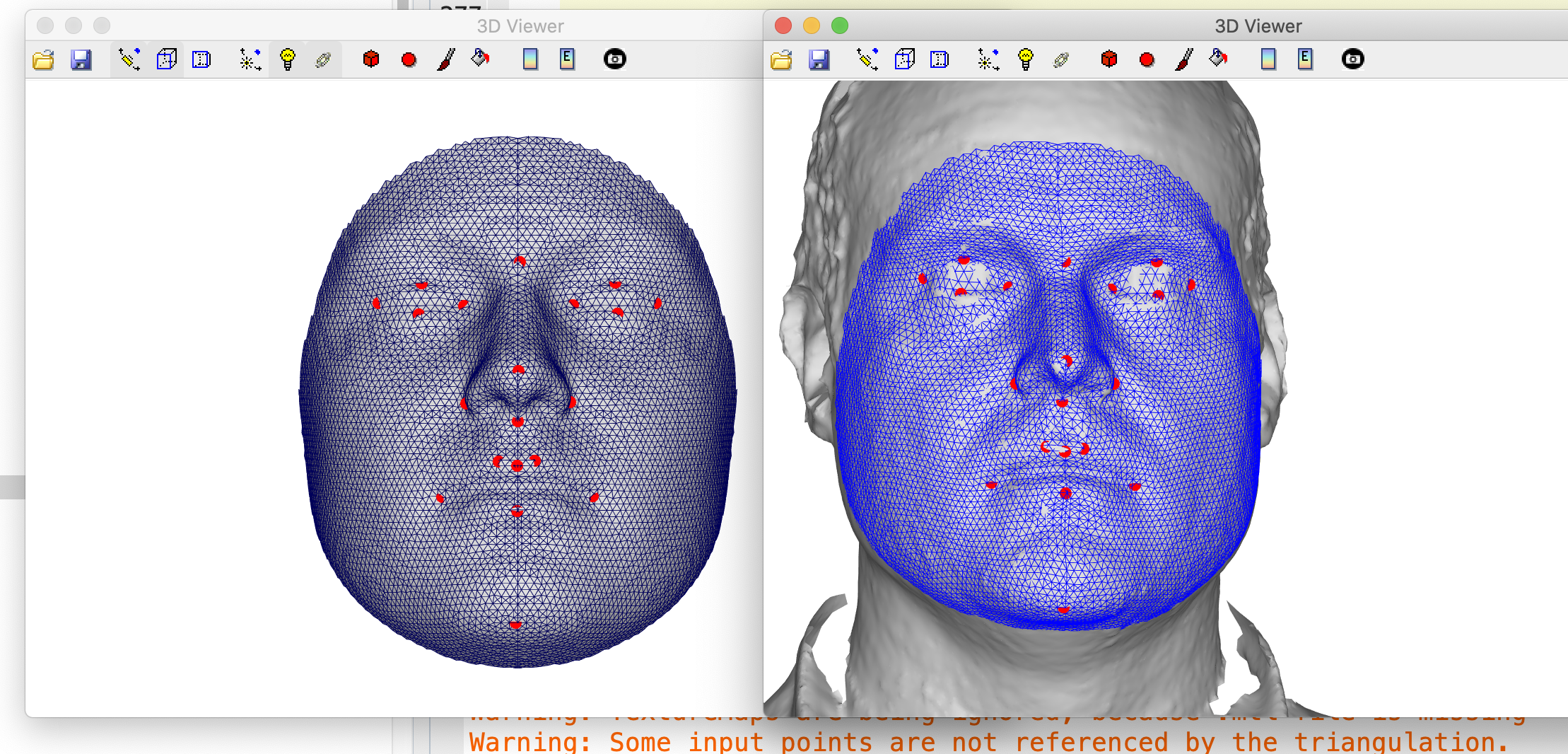
Task: Click the red sphere icon in the left 3D Viewer
Action: pyautogui.click(x=409, y=60)
